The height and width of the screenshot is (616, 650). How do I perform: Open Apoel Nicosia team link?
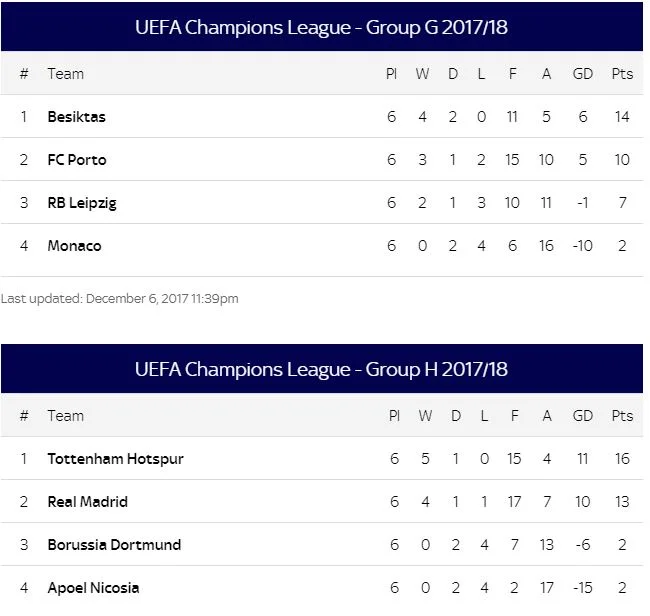pos(93,588)
